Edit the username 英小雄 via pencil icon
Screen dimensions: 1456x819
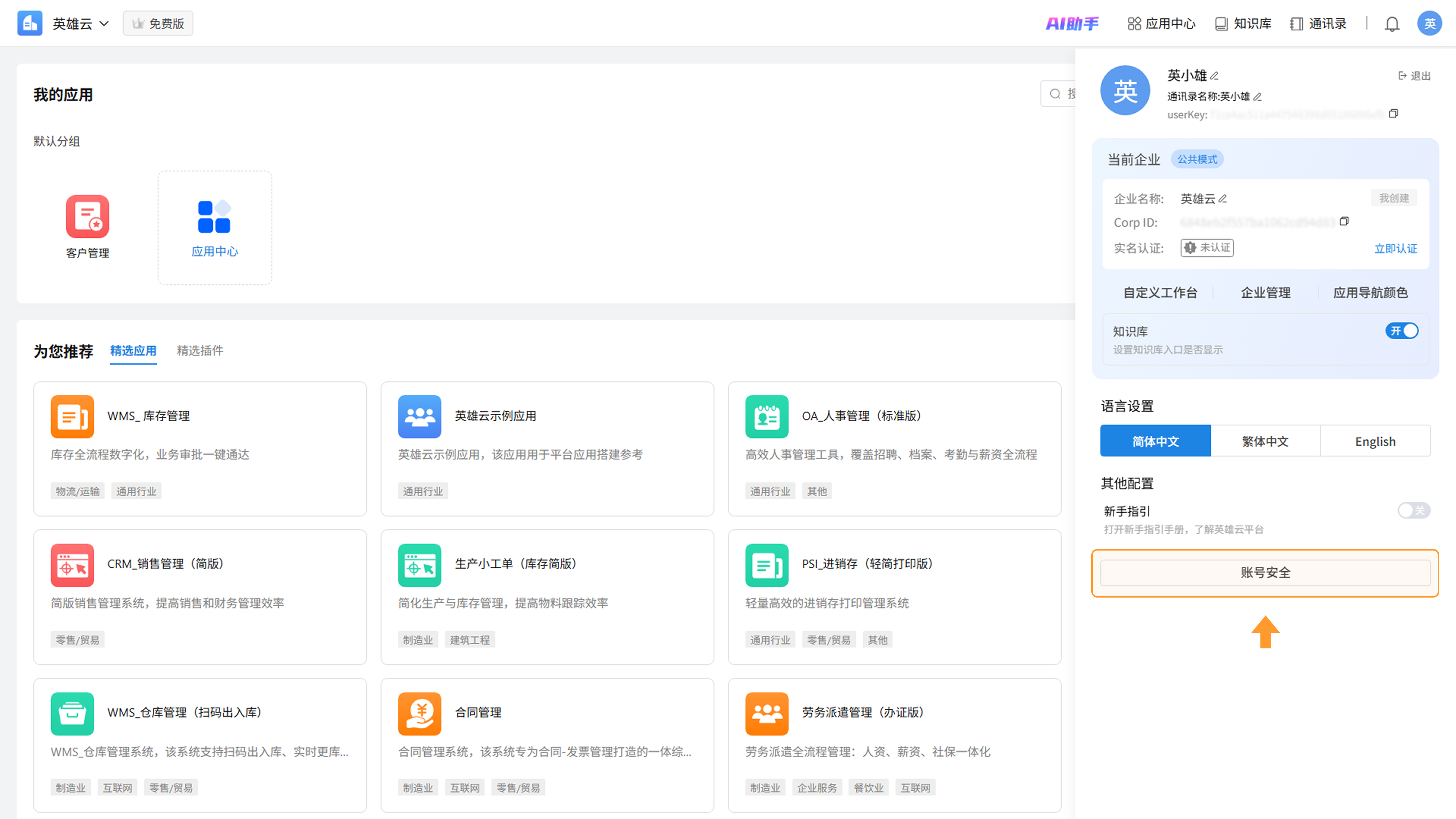1214,76
